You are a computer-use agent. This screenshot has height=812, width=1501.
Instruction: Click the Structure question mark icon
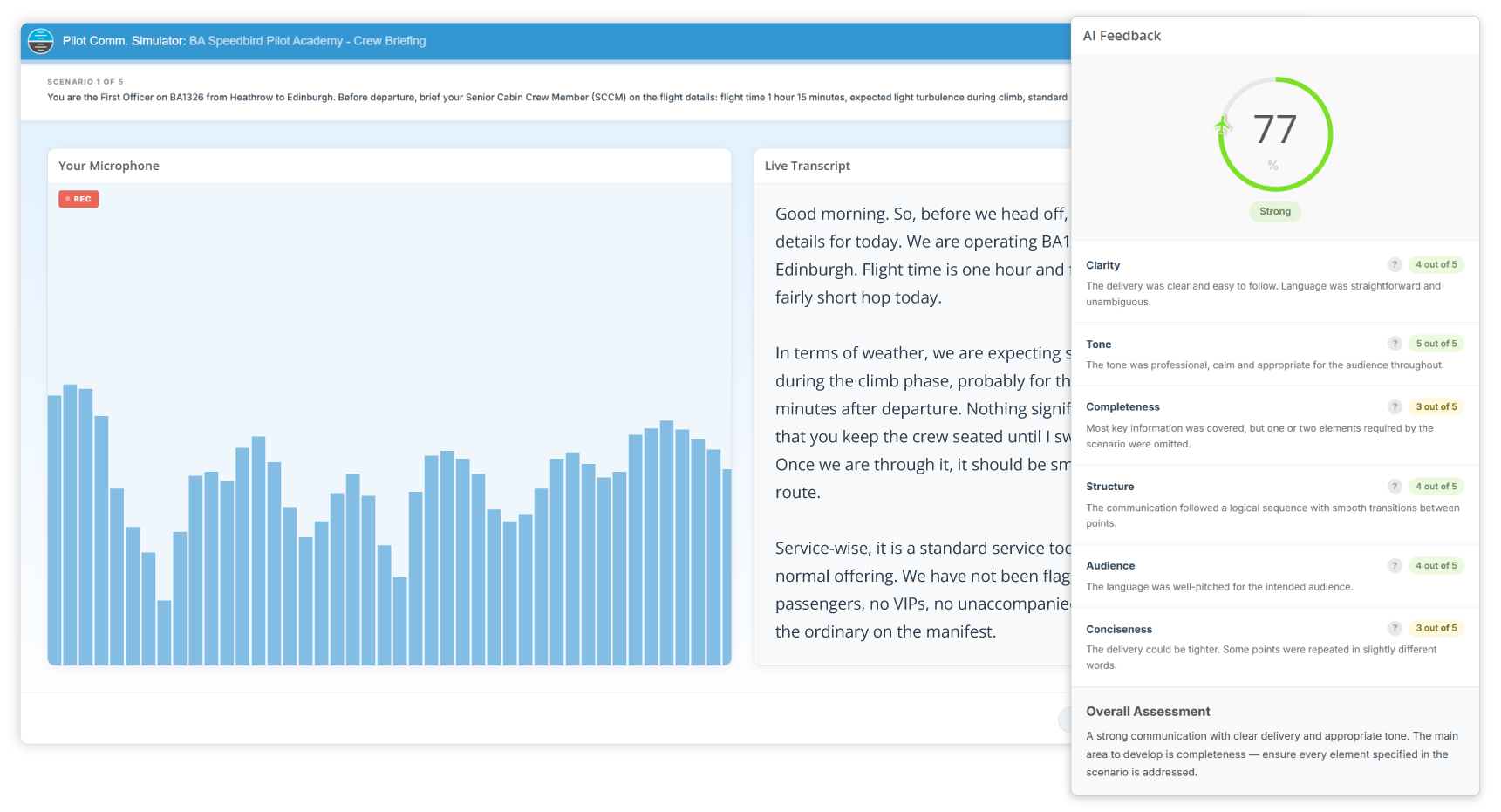pos(1395,487)
